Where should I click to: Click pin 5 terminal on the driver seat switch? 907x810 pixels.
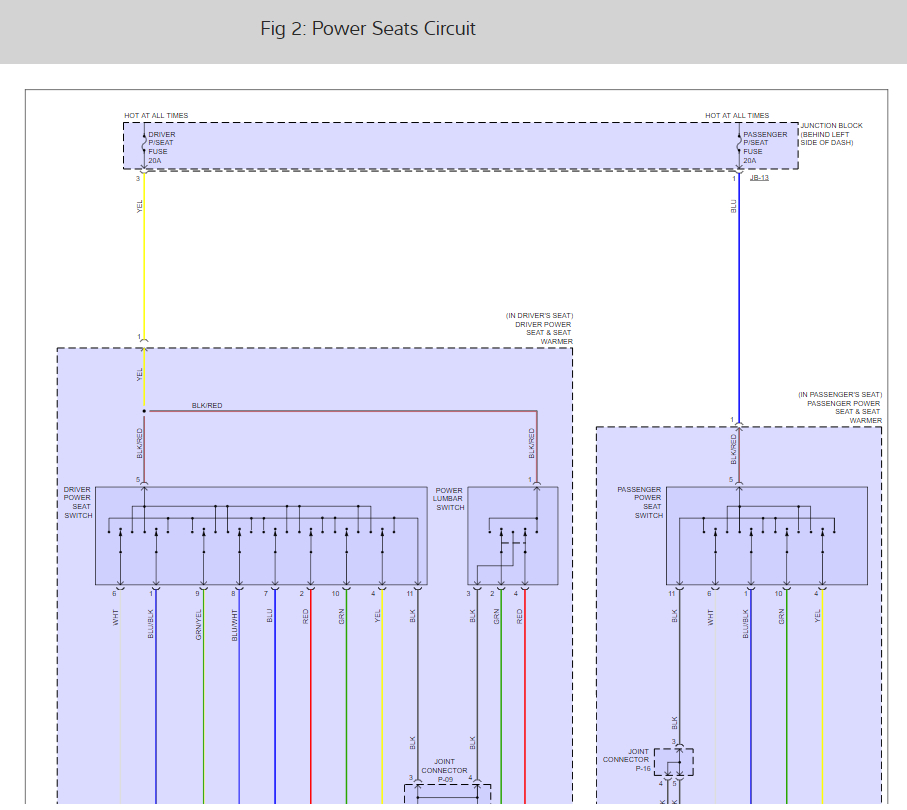[x=144, y=485]
